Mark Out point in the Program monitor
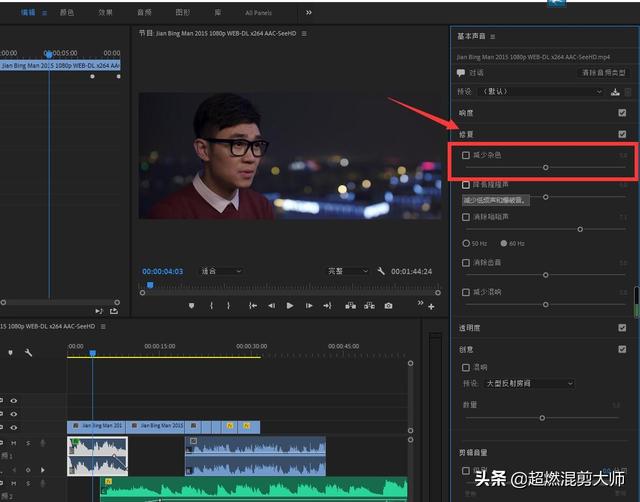The height and width of the screenshot is (502, 640). point(229,306)
